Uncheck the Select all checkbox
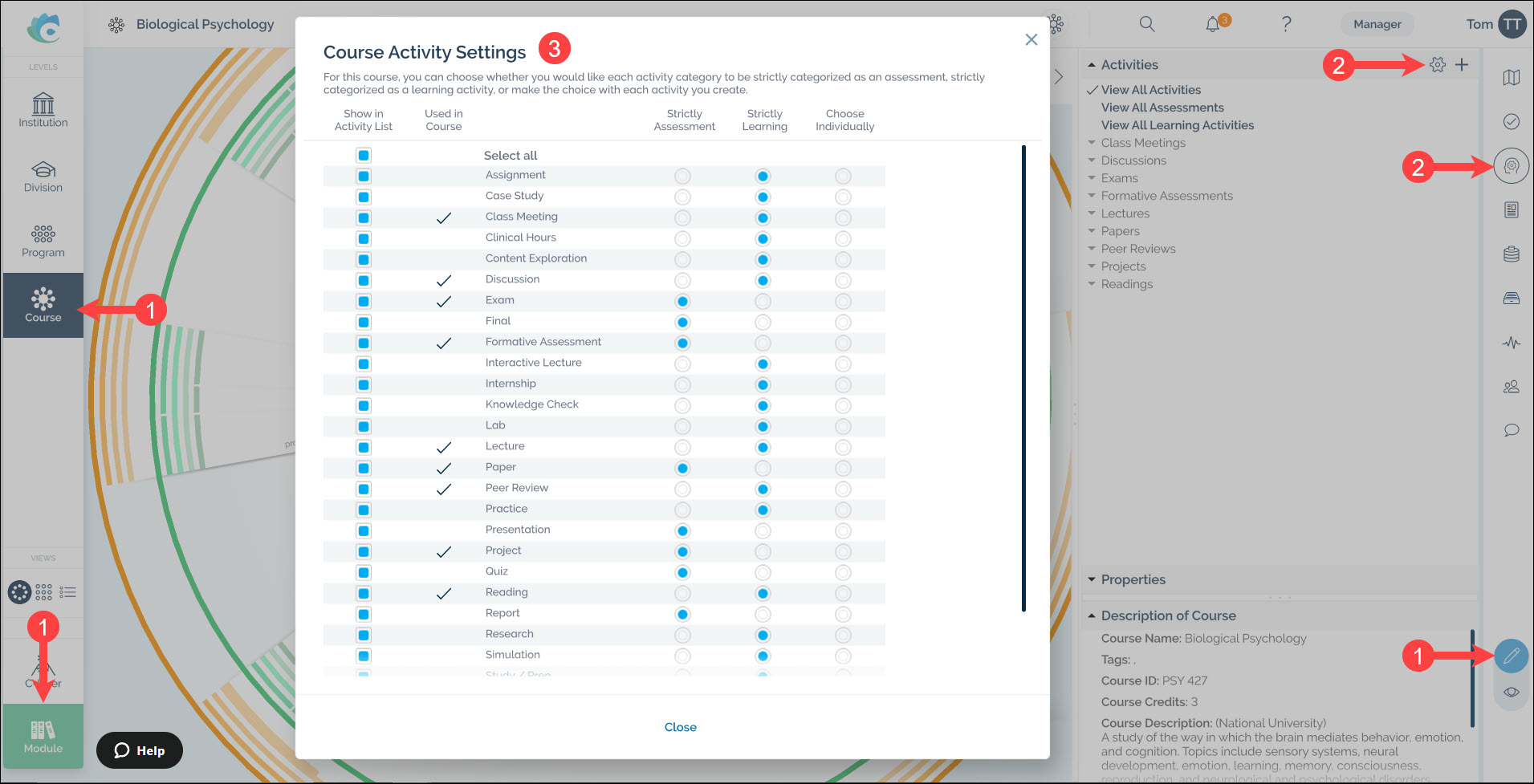 (x=364, y=156)
